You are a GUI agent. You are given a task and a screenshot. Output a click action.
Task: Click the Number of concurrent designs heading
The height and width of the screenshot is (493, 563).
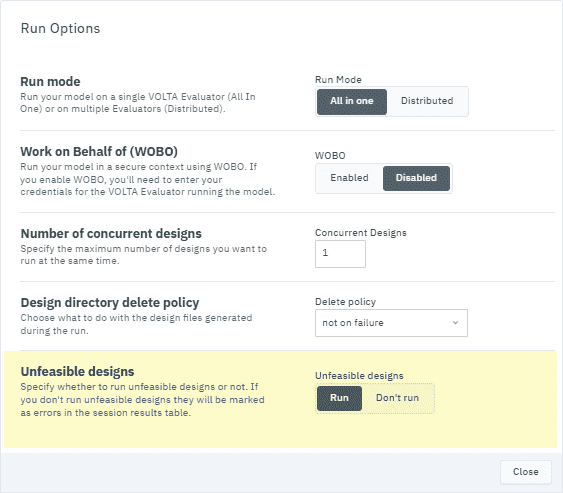(x=111, y=234)
